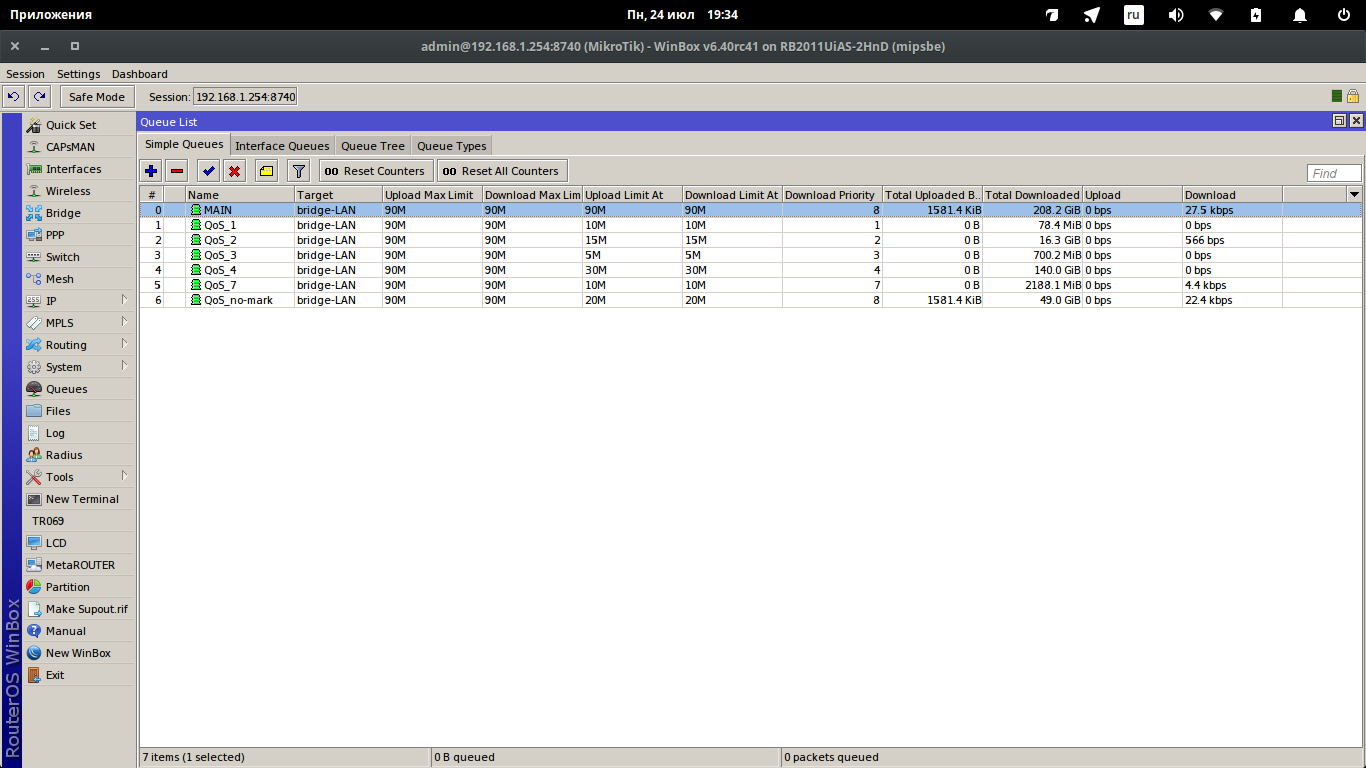
Task: Expand the MPLS submenu
Action: tap(79, 323)
